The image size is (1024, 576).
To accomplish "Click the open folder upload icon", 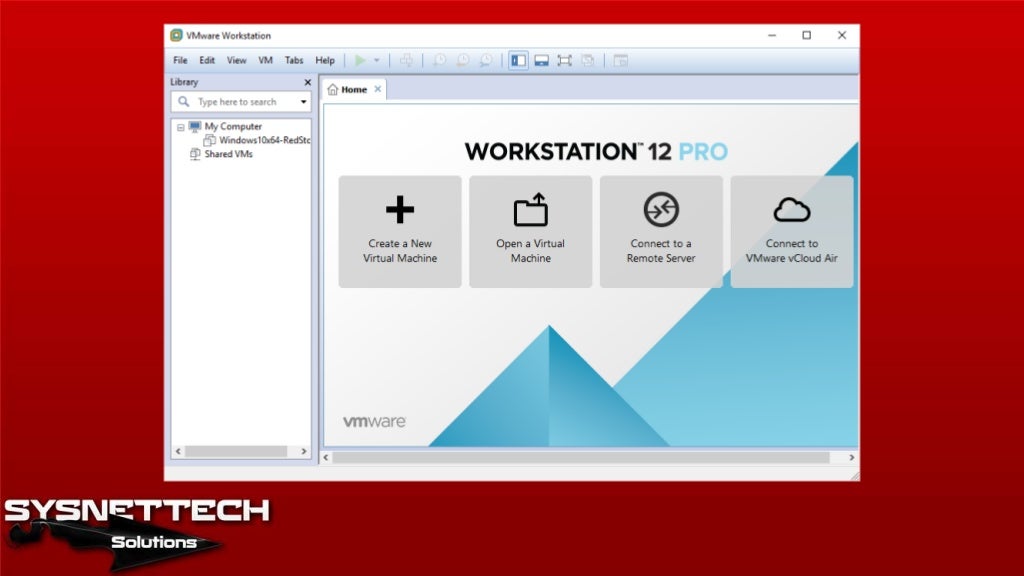I will tap(530, 209).
